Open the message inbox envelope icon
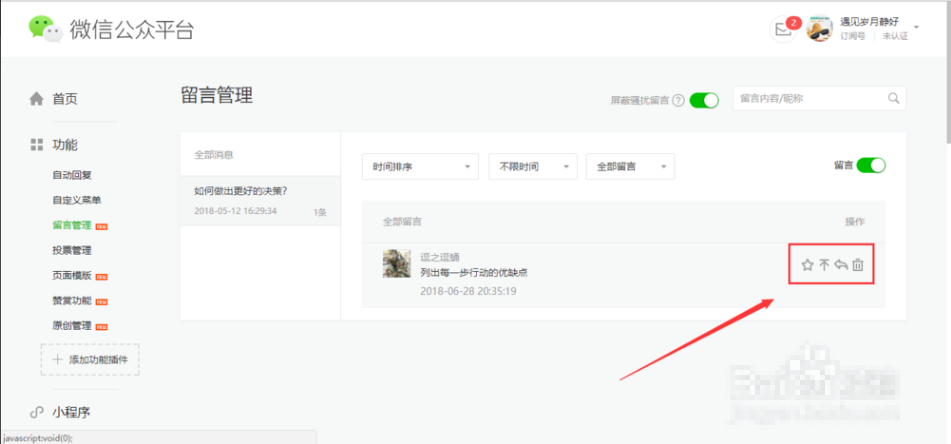The image size is (951, 444). 783,30
